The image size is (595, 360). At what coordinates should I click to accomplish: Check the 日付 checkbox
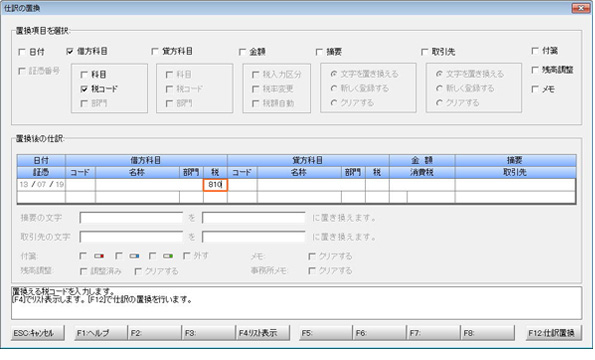click(x=22, y=52)
